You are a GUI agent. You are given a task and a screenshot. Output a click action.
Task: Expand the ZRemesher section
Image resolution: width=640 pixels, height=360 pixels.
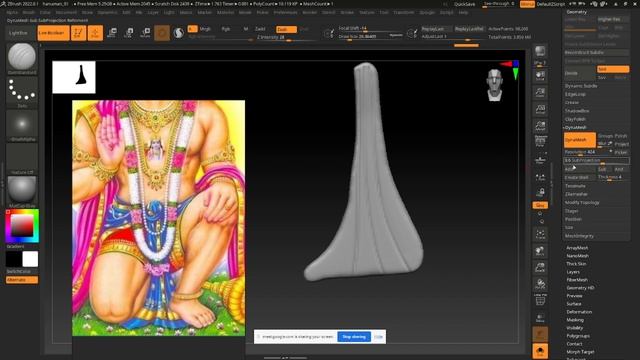click(x=576, y=194)
